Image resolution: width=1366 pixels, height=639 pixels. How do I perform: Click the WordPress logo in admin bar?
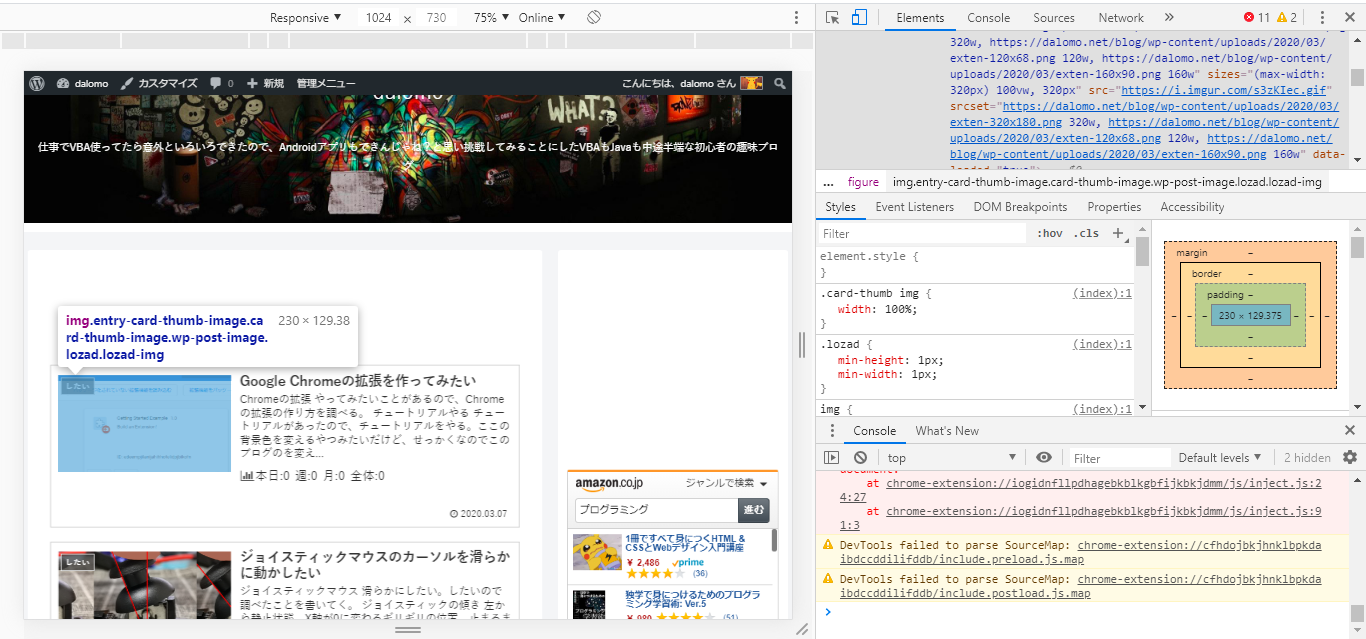tap(38, 84)
